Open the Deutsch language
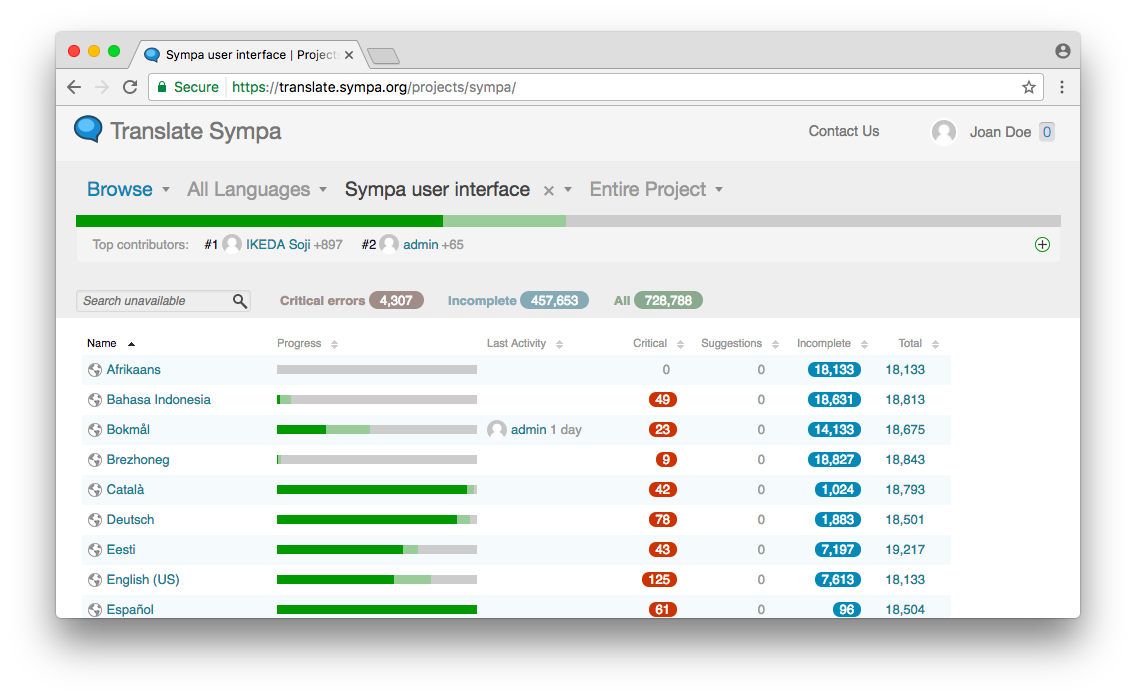Image resolution: width=1136 pixels, height=698 pixels. [130, 520]
